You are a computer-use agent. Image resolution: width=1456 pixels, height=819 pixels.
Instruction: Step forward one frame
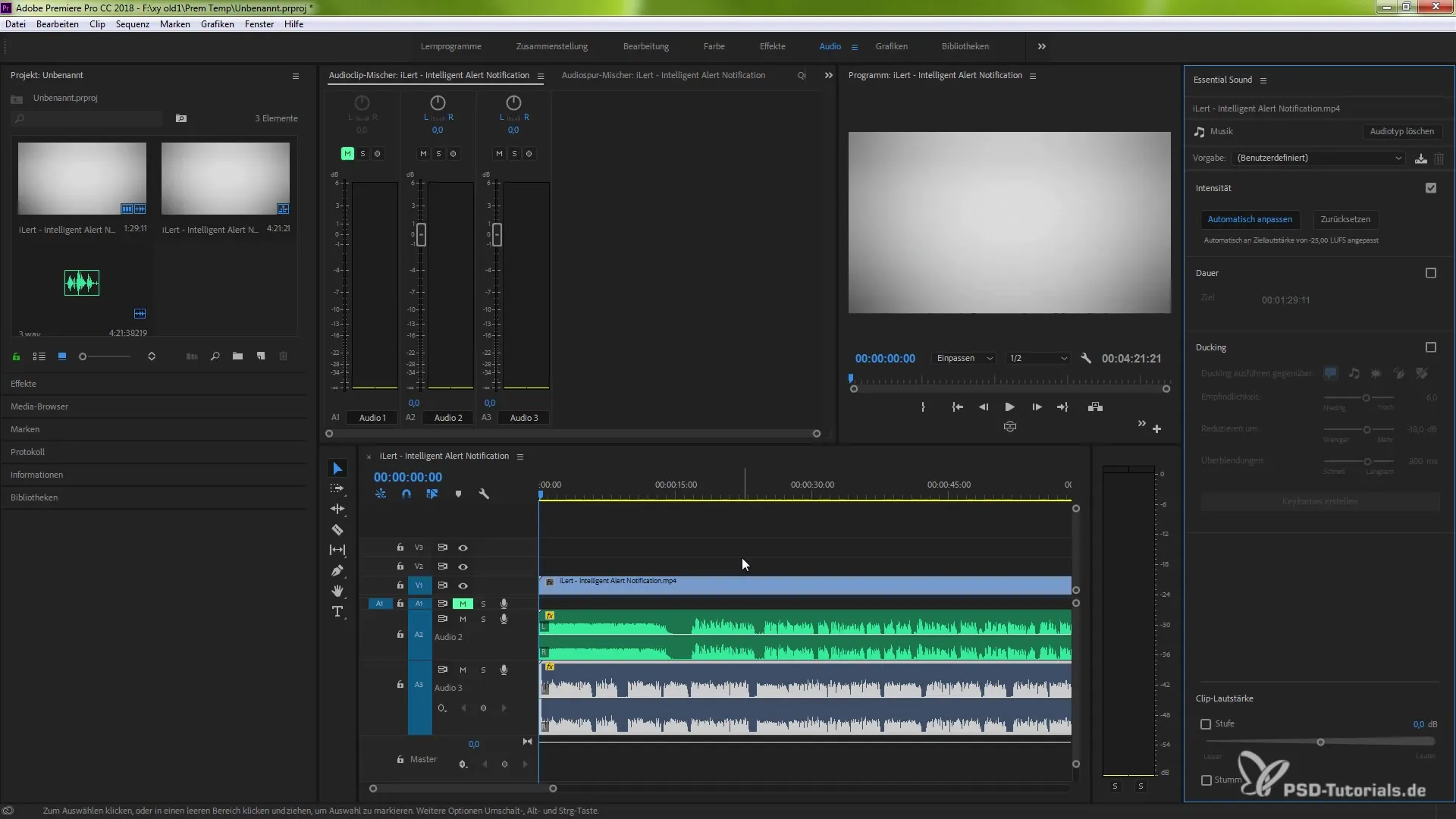tap(1037, 407)
